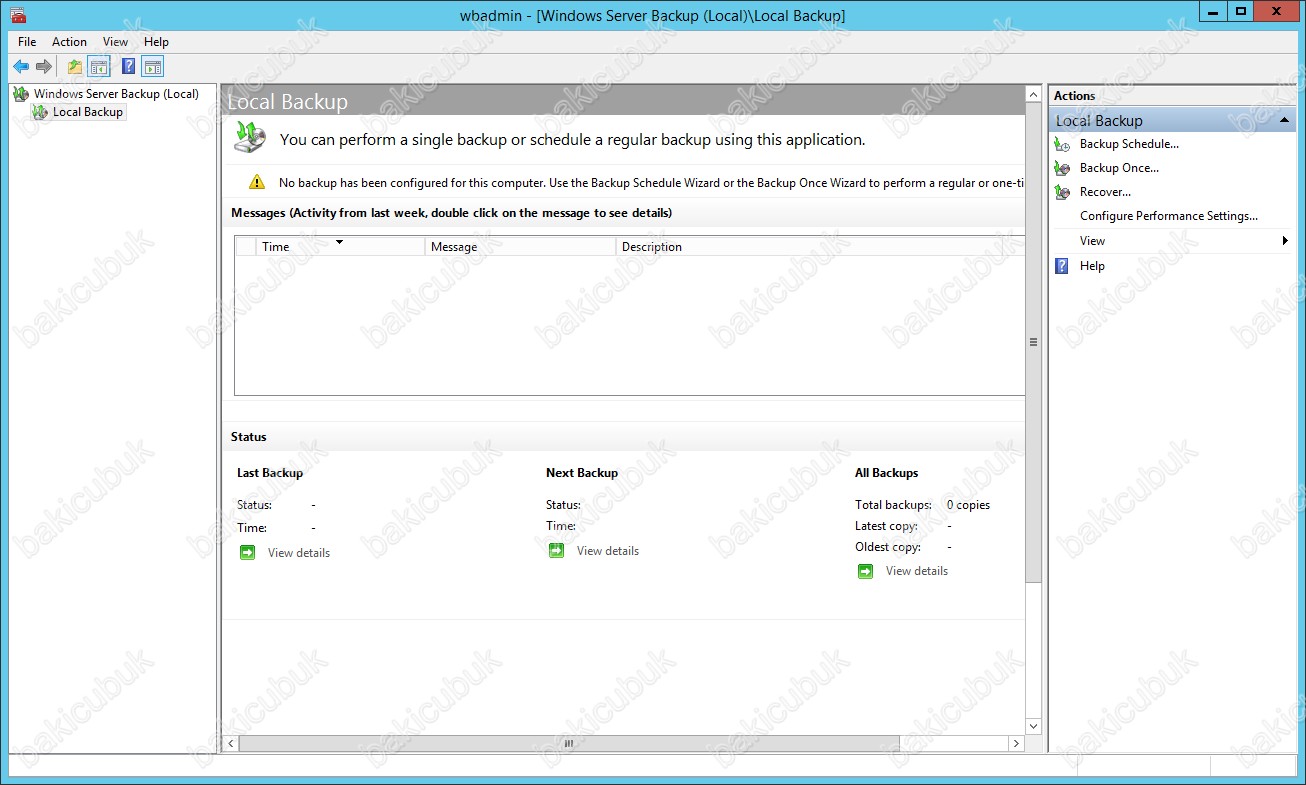
Task: Click horizontal scrollbar left arrow
Action: coord(231,744)
